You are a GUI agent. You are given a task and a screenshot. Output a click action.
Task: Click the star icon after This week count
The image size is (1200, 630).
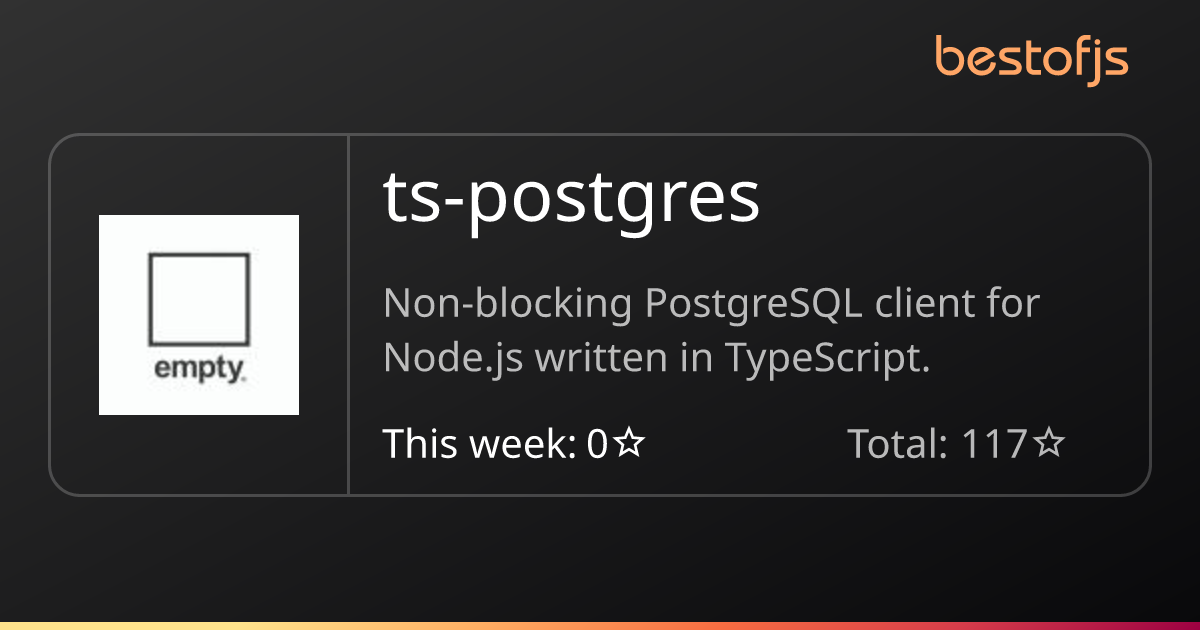pos(628,444)
